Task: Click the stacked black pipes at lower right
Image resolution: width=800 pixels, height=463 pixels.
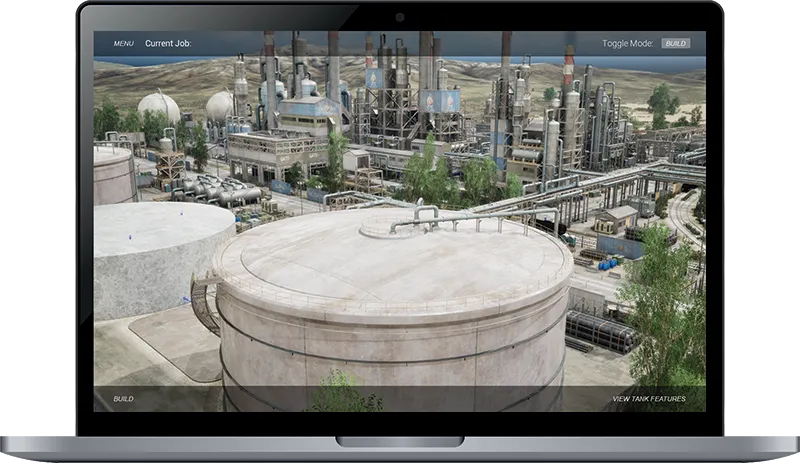Action: (600, 330)
